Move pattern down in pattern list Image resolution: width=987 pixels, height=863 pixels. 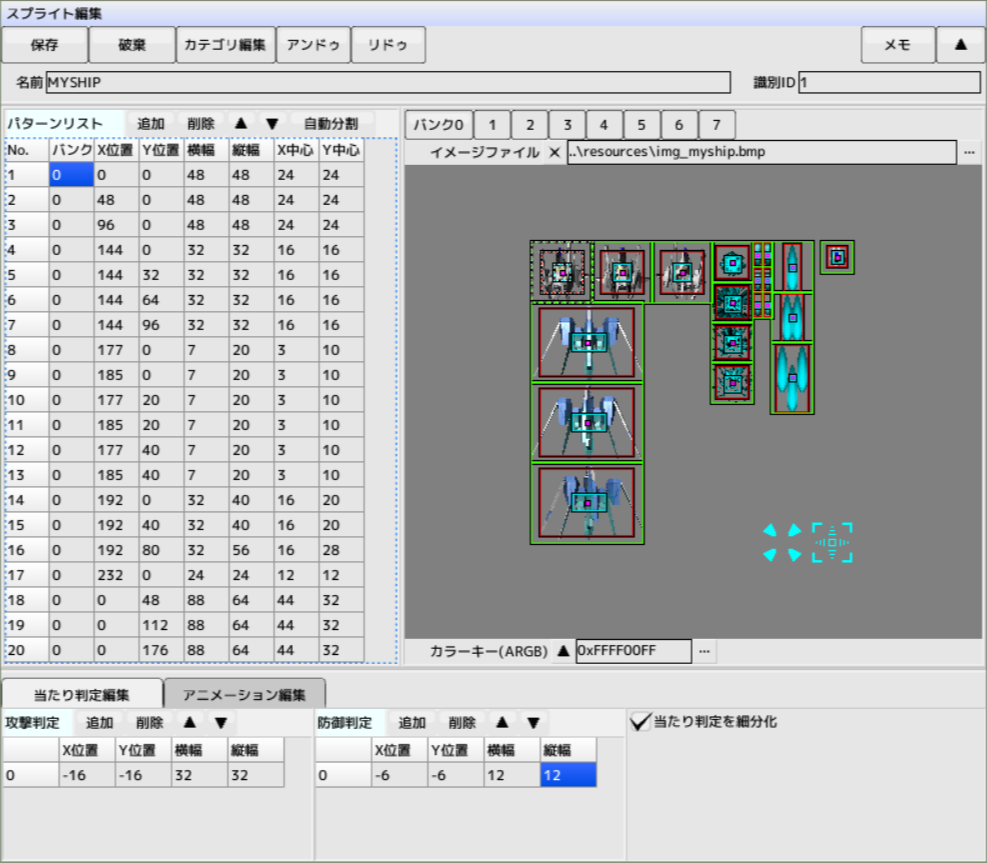click(272, 123)
